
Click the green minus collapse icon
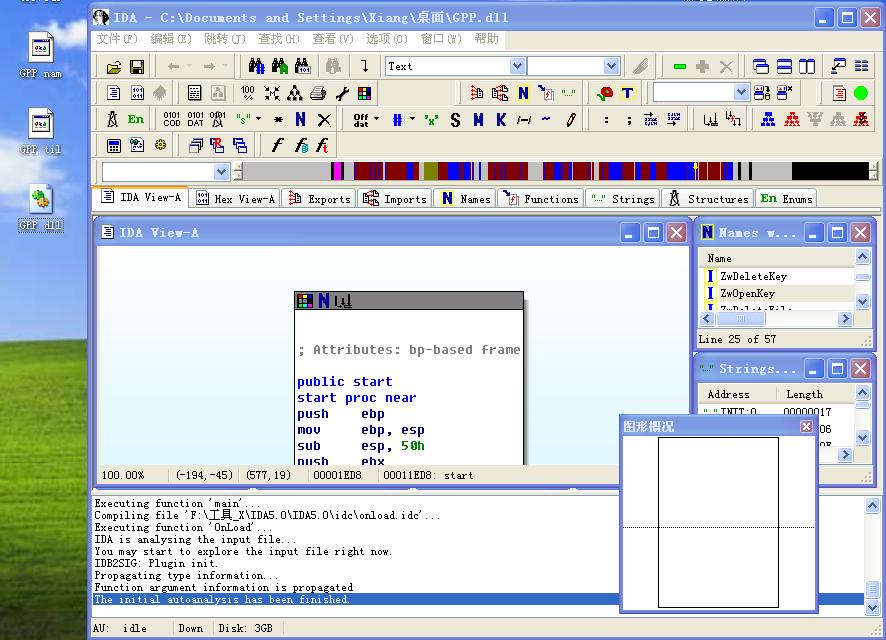coord(680,67)
